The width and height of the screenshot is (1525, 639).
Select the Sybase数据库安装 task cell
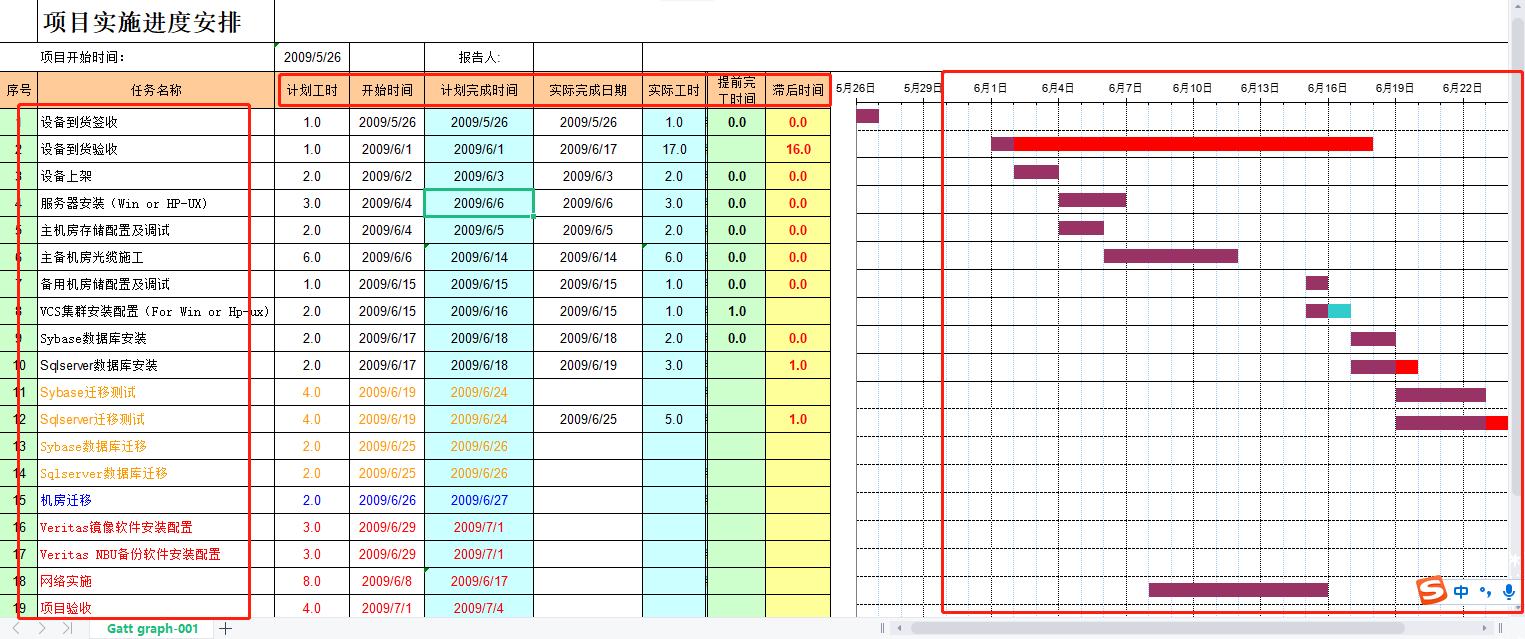click(156, 338)
